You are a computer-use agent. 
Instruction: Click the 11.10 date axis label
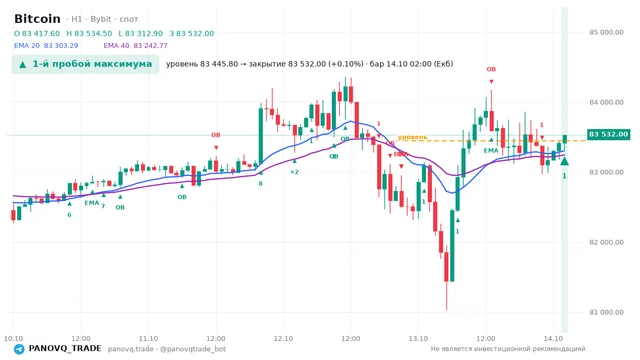click(148, 339)
